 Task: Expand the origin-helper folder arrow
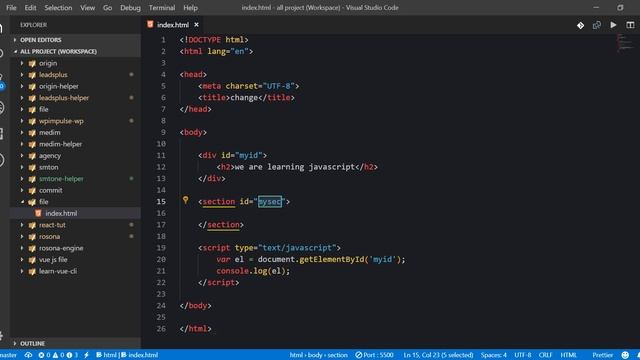[22, 87]
